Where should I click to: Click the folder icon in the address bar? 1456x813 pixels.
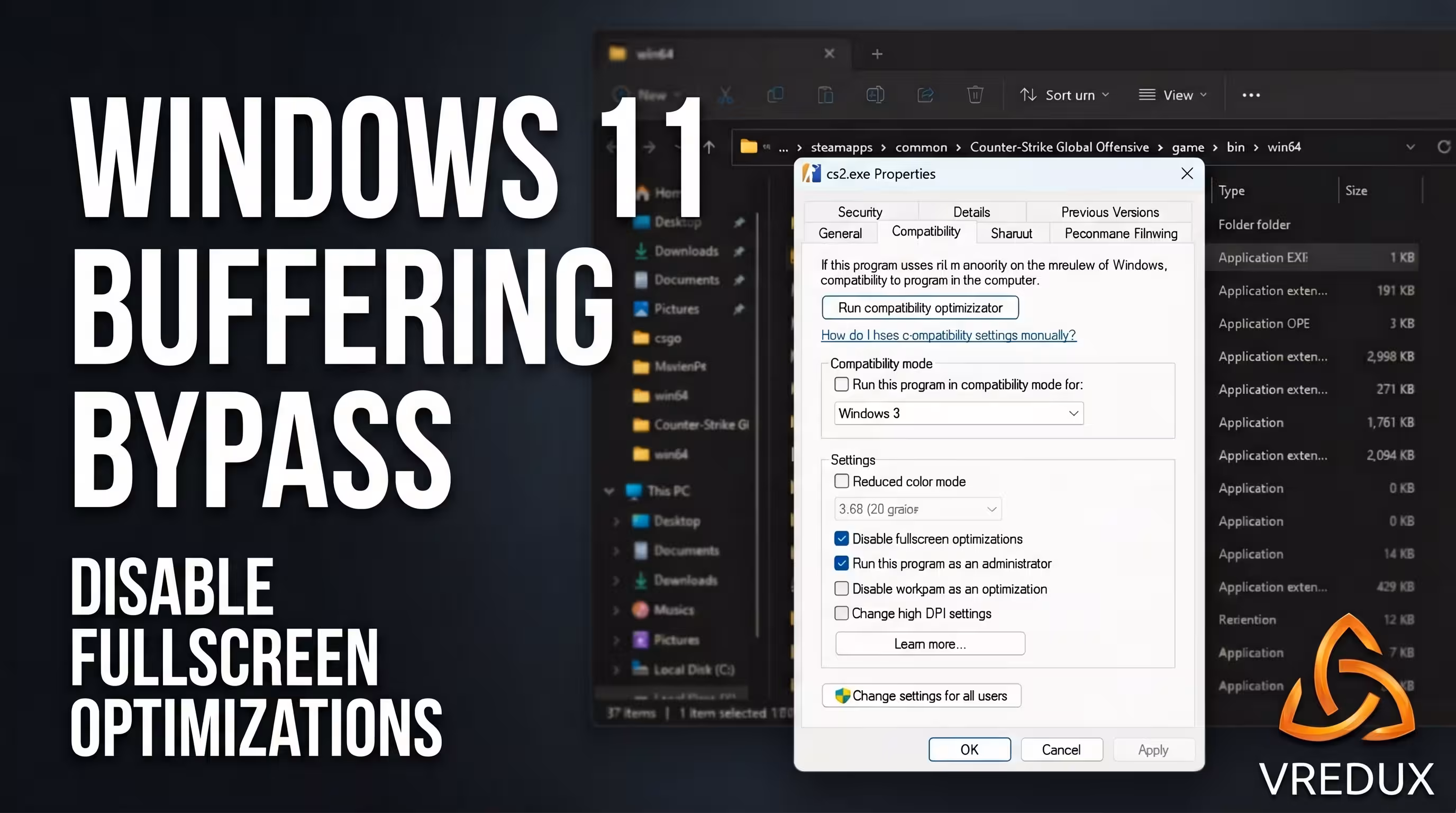(748, 147)
